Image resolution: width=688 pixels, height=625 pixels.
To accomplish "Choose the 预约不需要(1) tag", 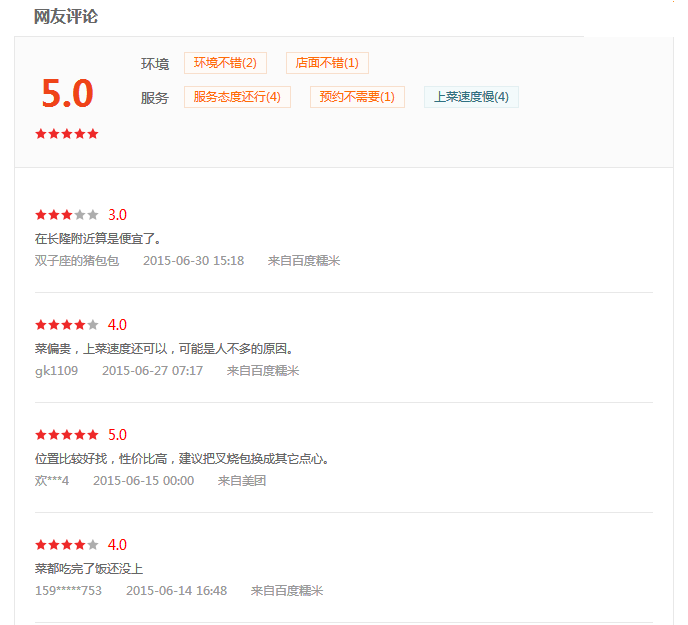I will [357, 97].
